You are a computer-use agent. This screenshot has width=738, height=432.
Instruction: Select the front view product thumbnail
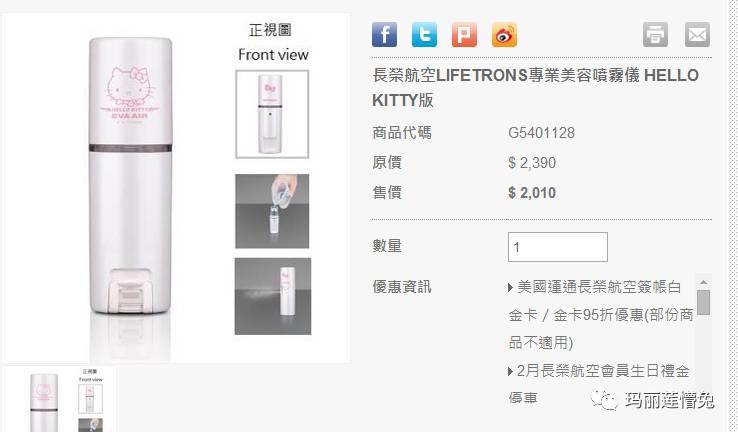coord(272,114)
